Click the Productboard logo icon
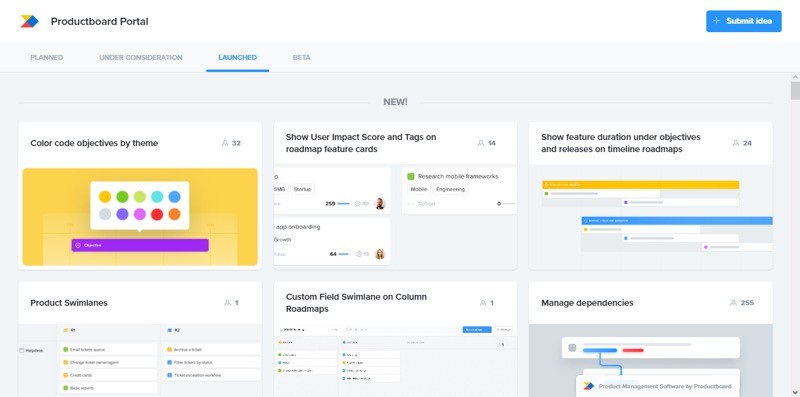Screen dimensions: 800x397 29,21
